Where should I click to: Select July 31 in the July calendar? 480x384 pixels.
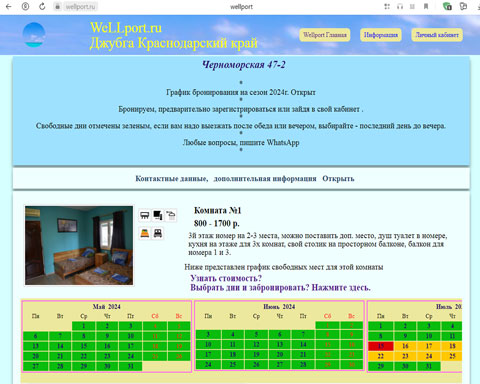click(x=429, y=366)
